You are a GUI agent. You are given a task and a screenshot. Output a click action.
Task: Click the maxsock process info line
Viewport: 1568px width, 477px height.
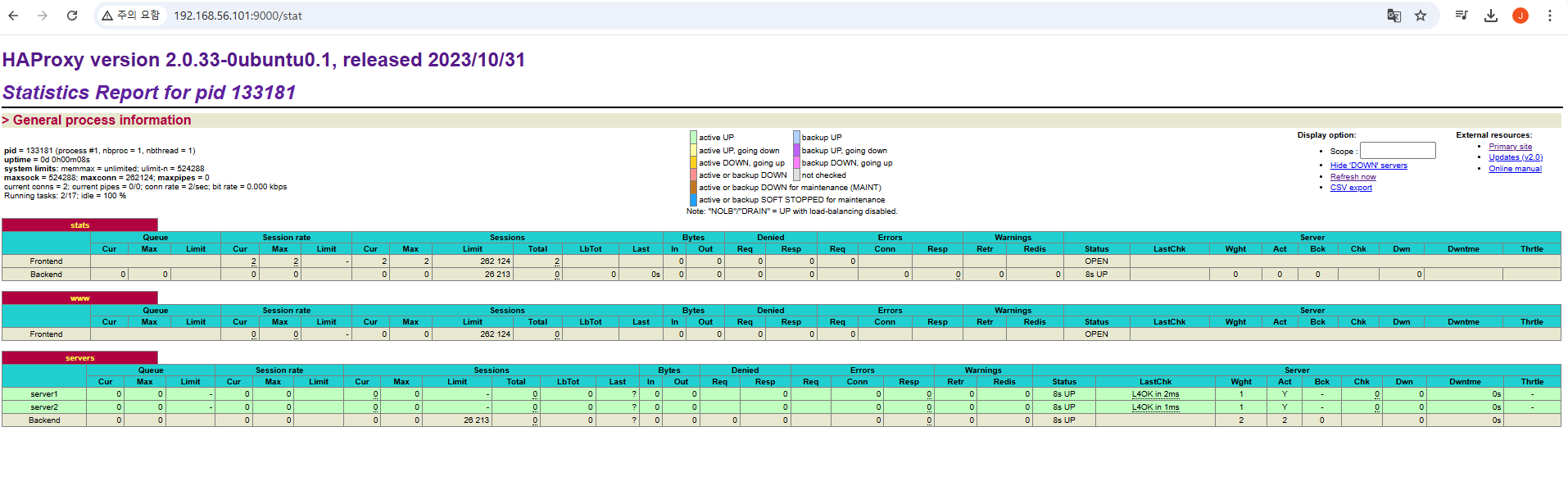[x=106, y=178]
